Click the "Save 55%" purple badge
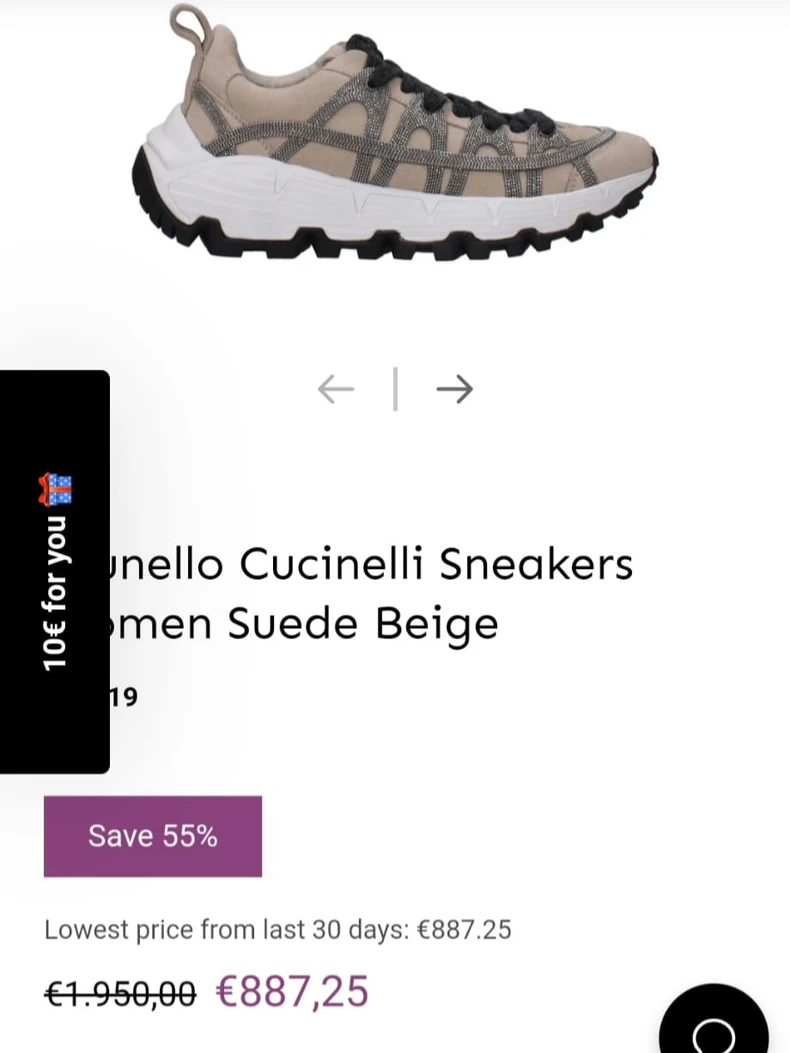 (x=152, y=836)
